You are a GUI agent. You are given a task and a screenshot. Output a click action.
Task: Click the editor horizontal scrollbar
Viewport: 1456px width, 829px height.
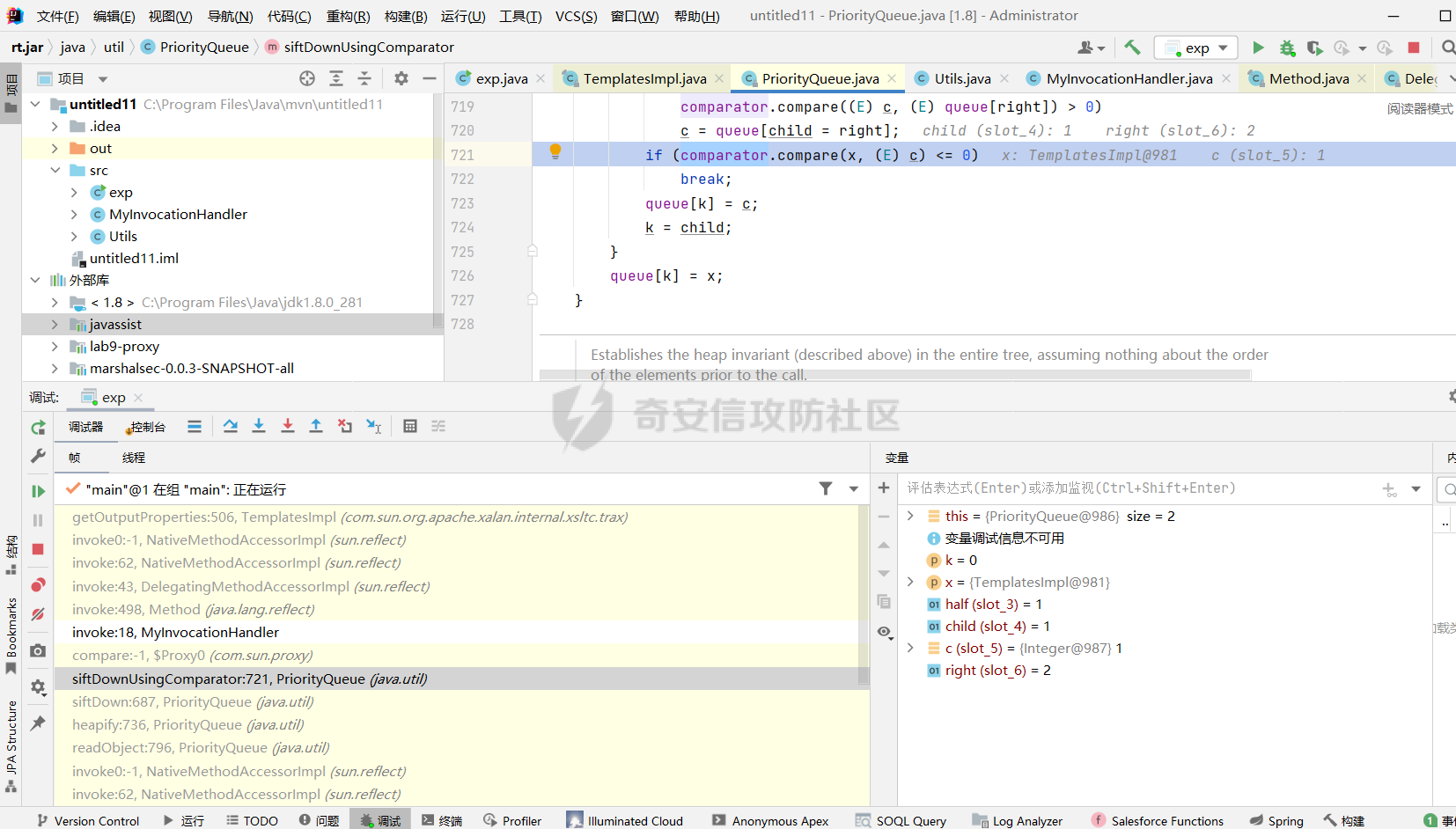[x=894, y=375]
